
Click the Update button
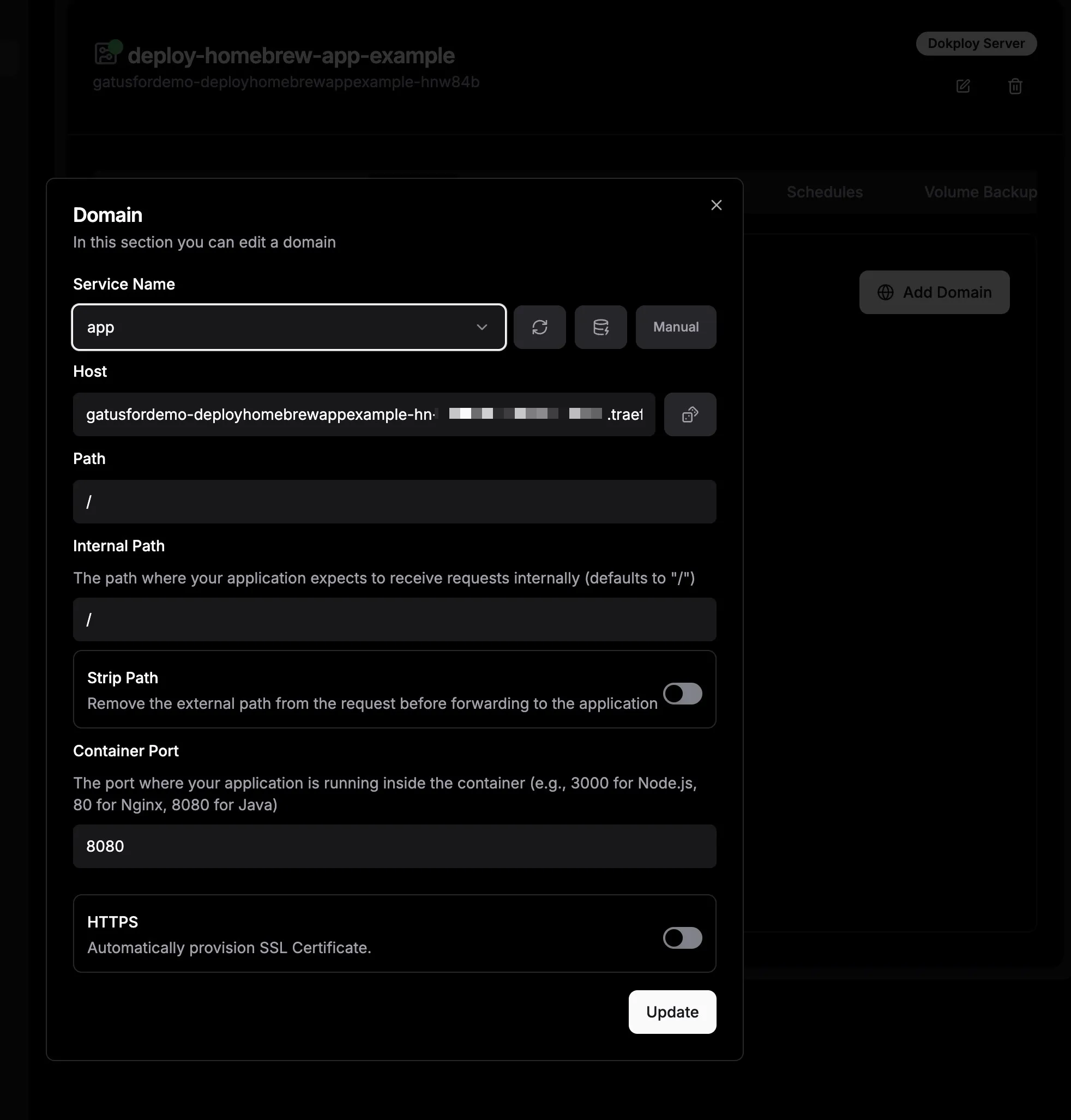672,1011
